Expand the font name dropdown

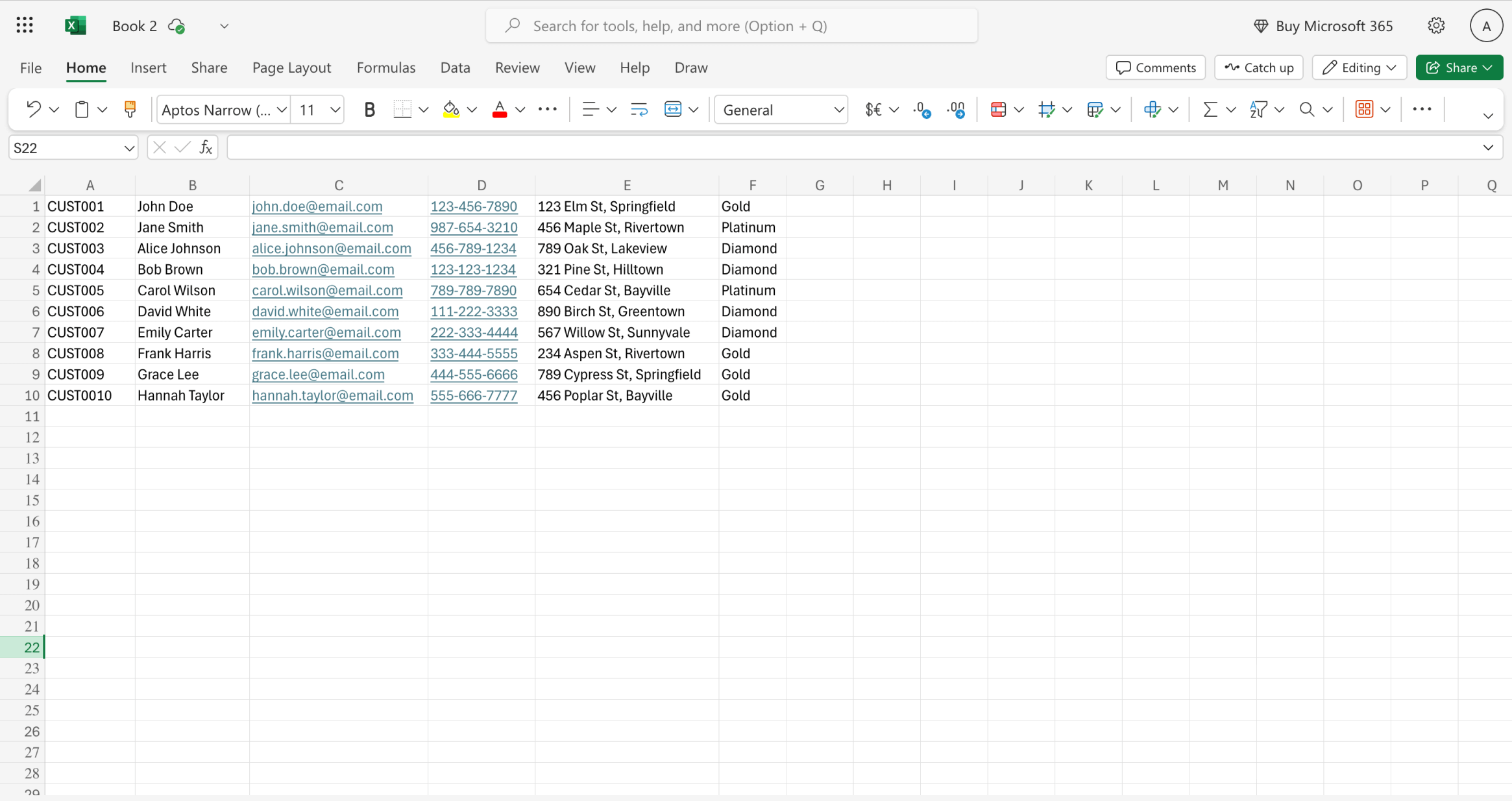(282, 110)
